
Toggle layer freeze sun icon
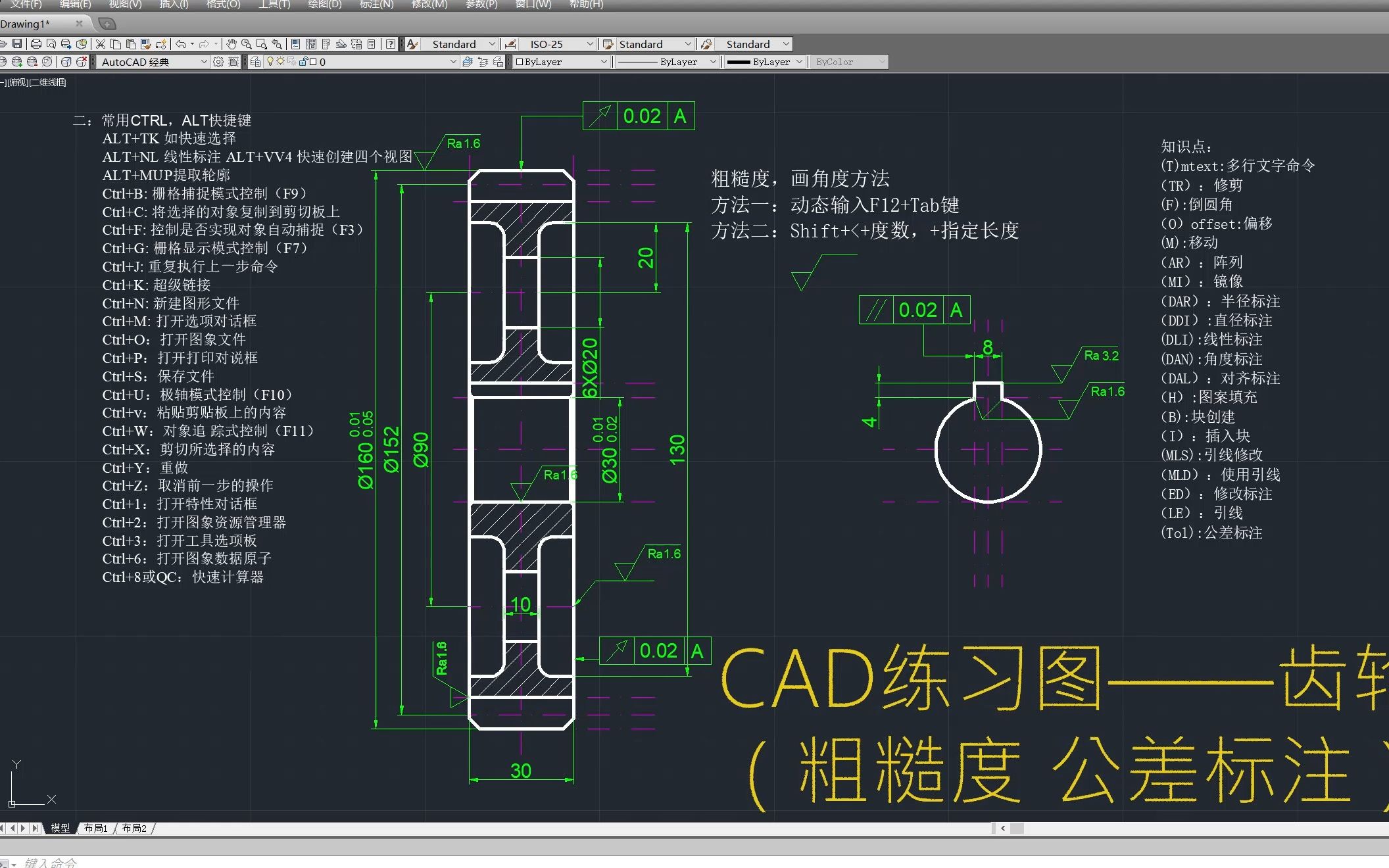point(280,62)
